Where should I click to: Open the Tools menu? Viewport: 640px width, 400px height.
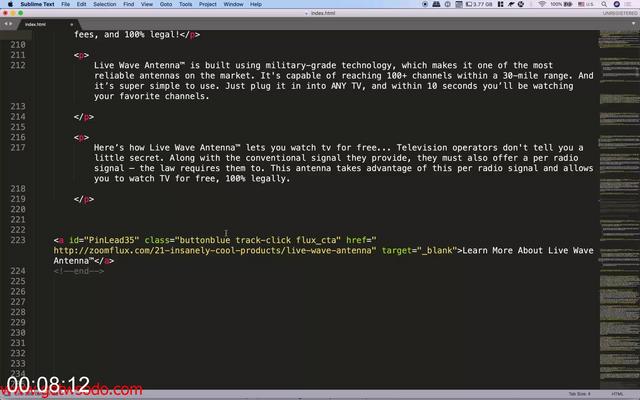(x=185, y=4)
